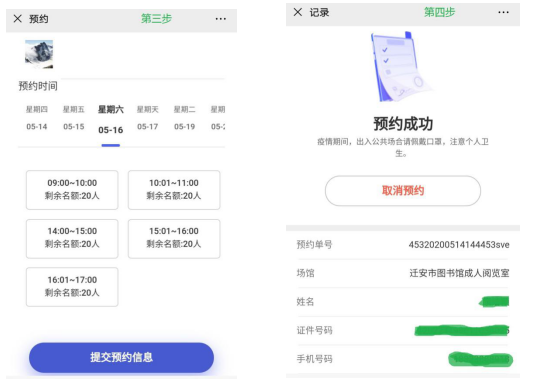This screenshot has width=533, height=388.
Task: Select the 星期二 05-19 date tab
Action: coord(185,118)
